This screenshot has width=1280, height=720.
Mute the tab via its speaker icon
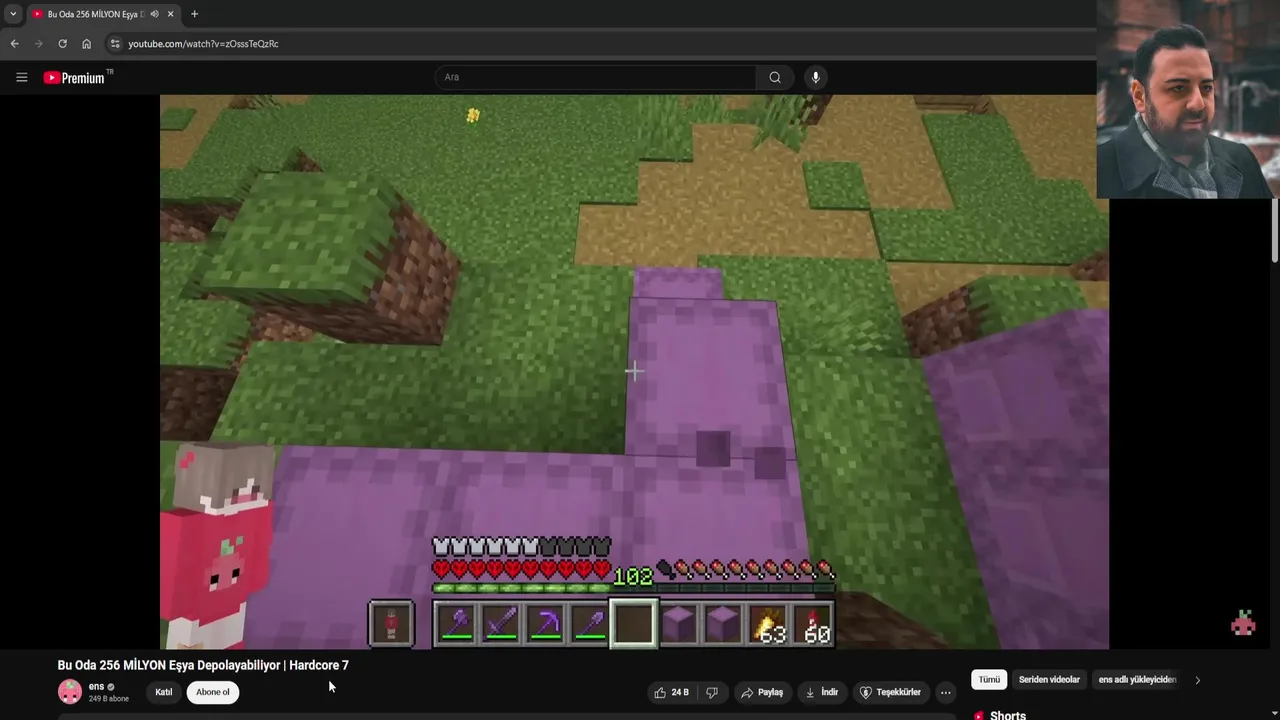[154, 14]
